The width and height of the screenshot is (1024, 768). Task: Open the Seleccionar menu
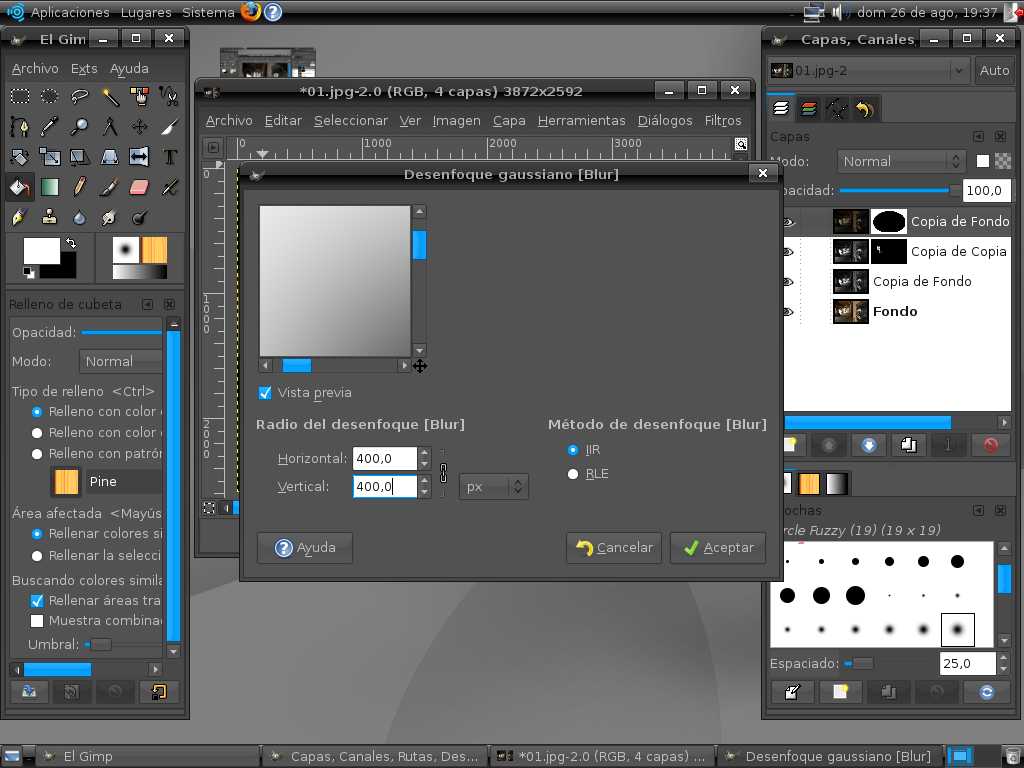(x=351, y=121)
